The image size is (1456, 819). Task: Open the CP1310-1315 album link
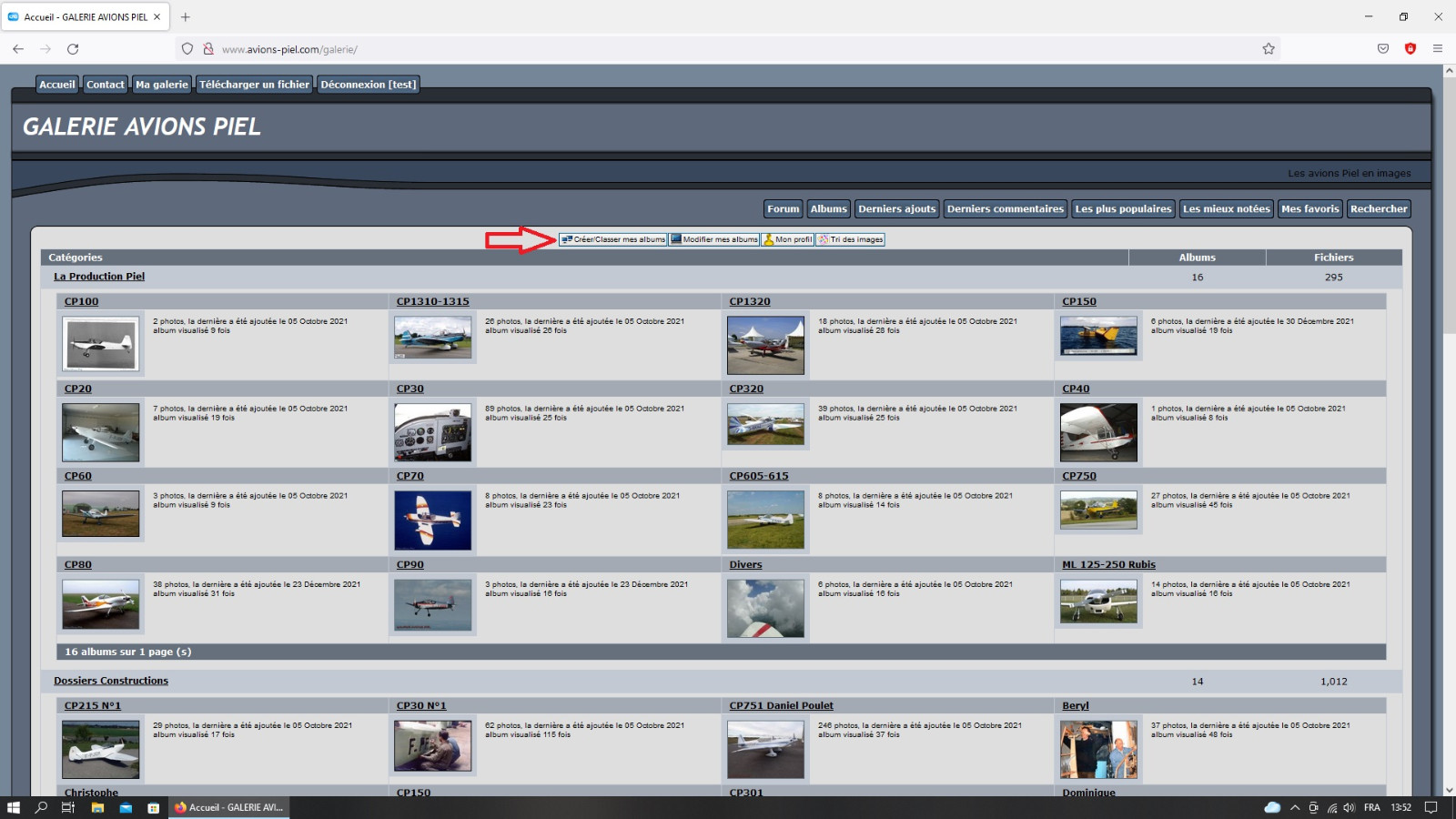click(x=433, y=301)
